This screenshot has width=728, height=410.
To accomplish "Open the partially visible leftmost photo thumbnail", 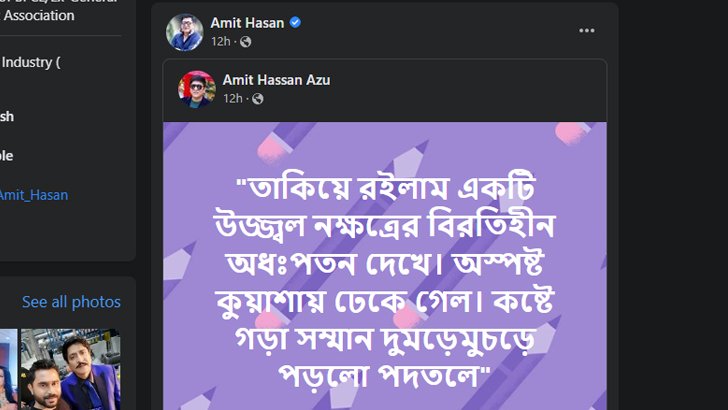I will [x=8, y=370].
